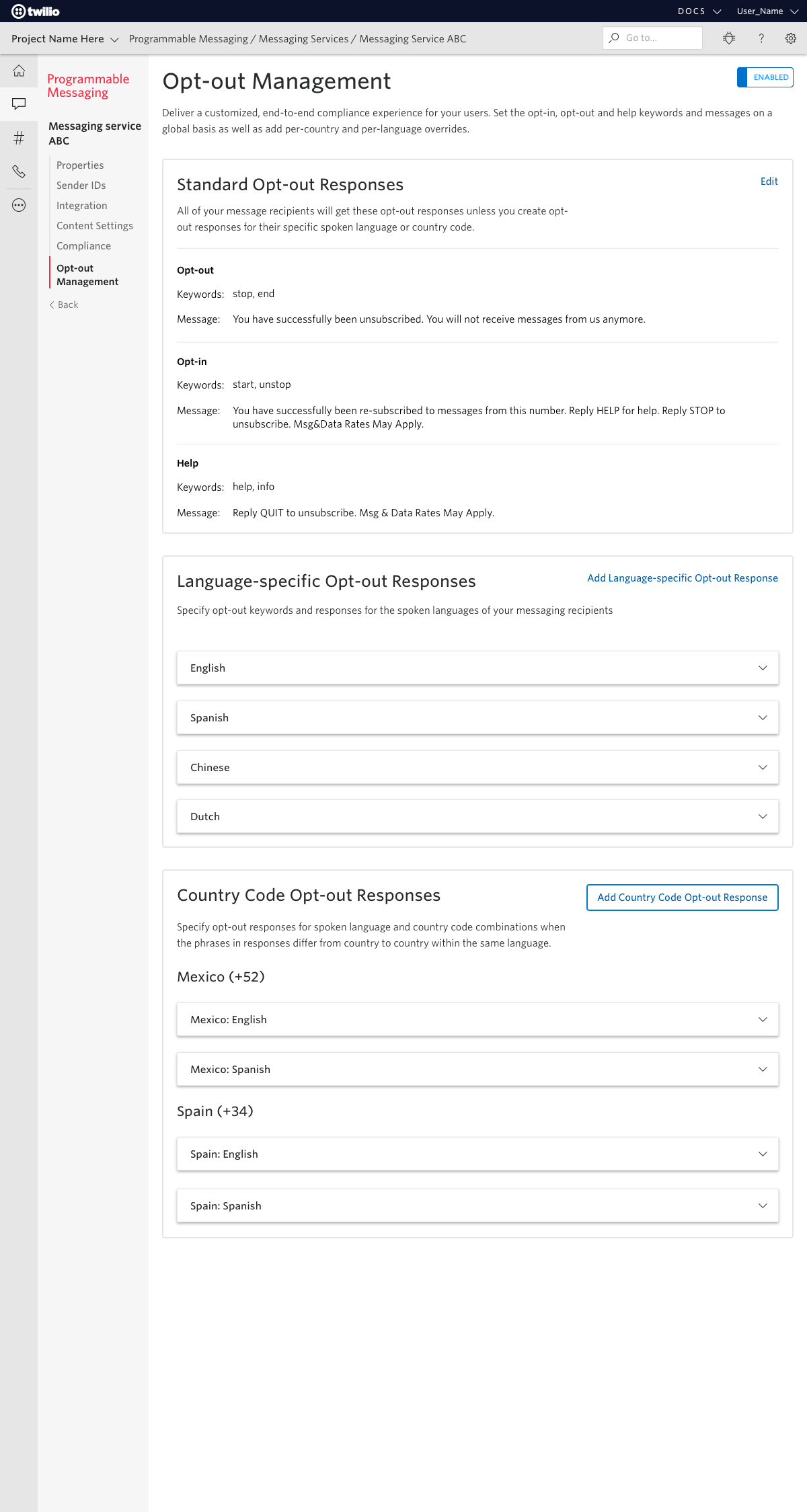Screen dimensions: 807x1512
Task: Go to Sender IDs in sidebar
Action: [81, 186]
